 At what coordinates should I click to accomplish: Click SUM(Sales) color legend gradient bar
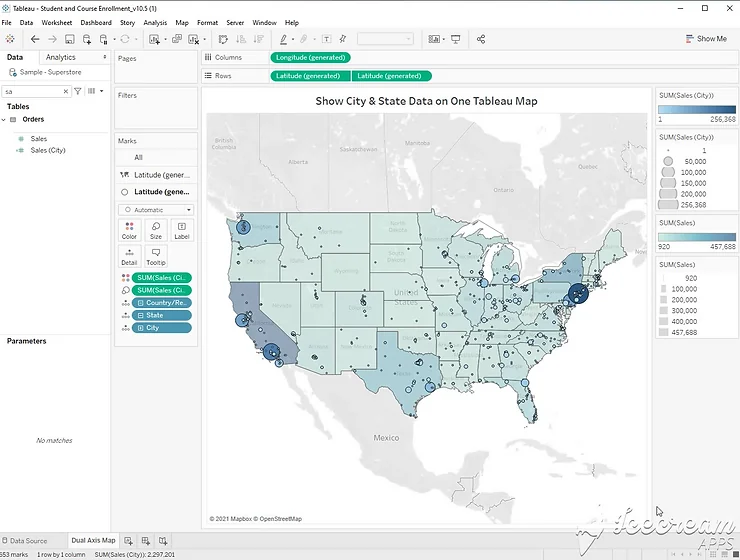[x=697, y=237]
